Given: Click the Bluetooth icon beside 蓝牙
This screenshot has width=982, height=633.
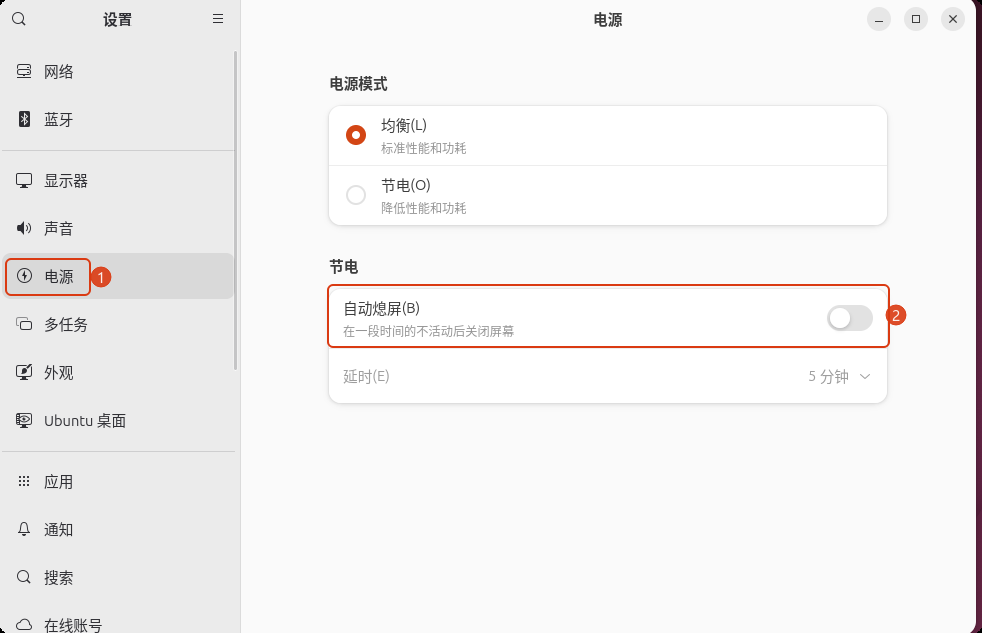Looking at the screenshot, I should (x=24, y=119).
